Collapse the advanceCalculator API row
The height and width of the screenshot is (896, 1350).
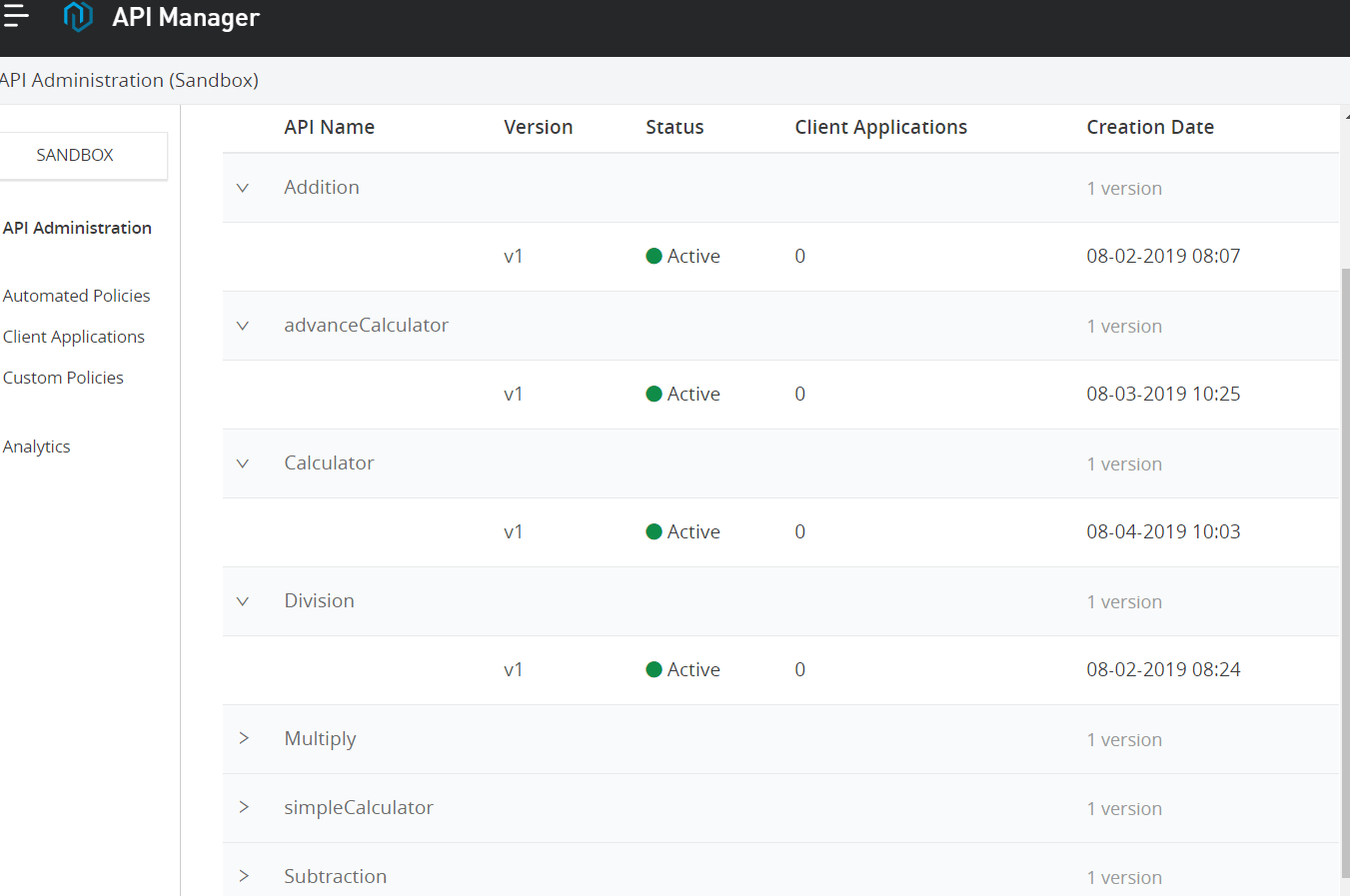(x=243, y=325)
